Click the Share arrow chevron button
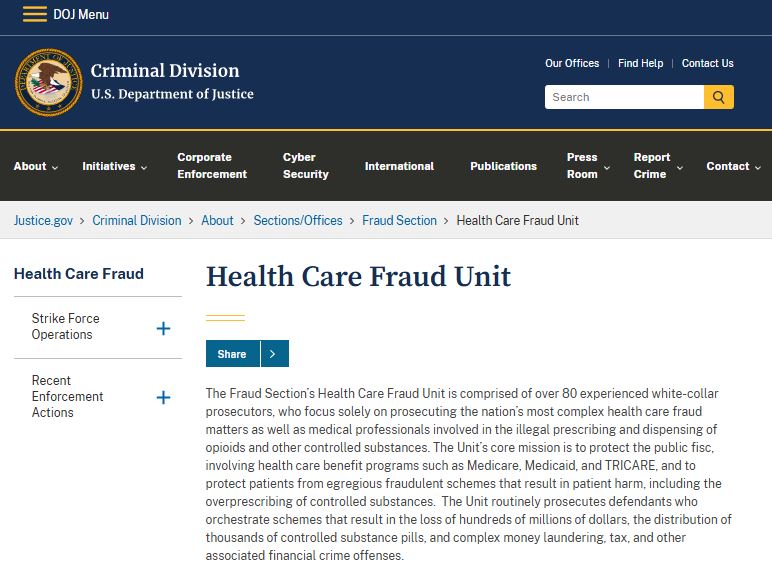Screen dimensions: 772x570 pyautogui.click(x=274, y=353)
